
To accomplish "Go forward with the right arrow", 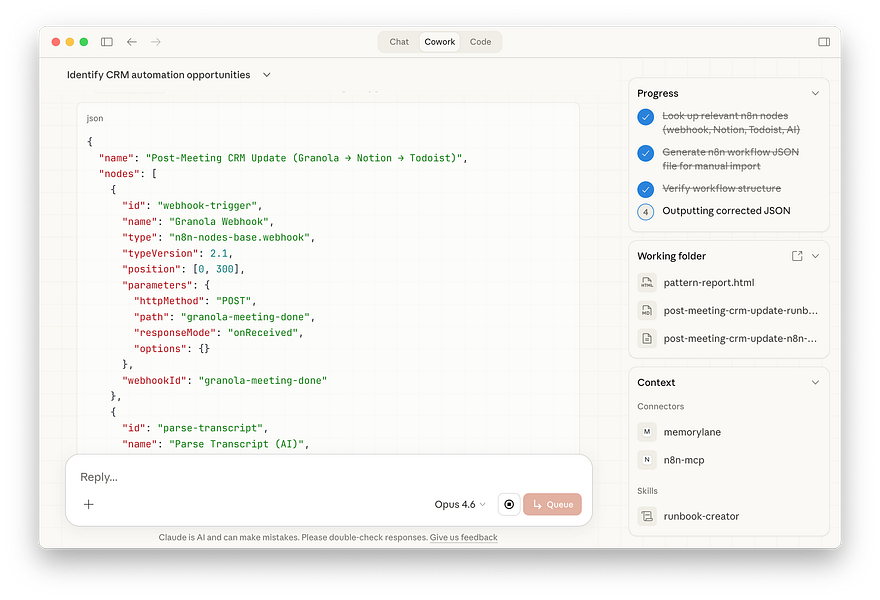I will point(155,42).
